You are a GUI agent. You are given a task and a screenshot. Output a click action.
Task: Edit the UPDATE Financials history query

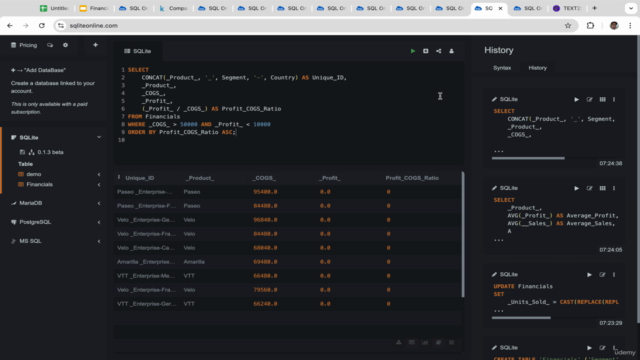click(x=602, y=275)
